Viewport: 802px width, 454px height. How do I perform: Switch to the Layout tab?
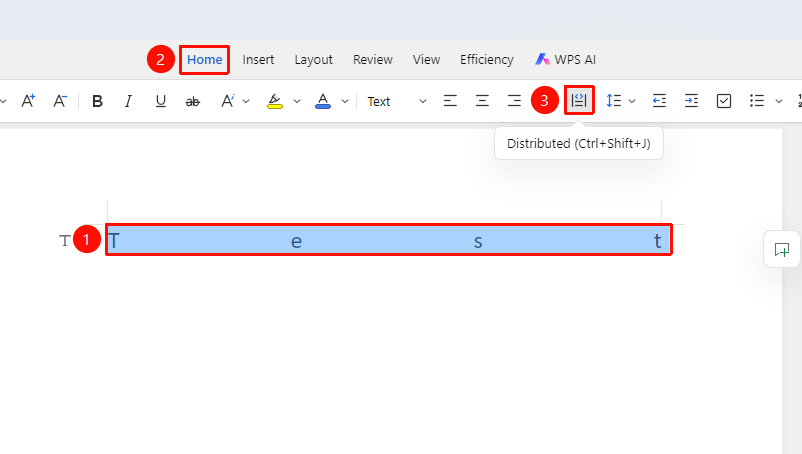coord(314,60)
